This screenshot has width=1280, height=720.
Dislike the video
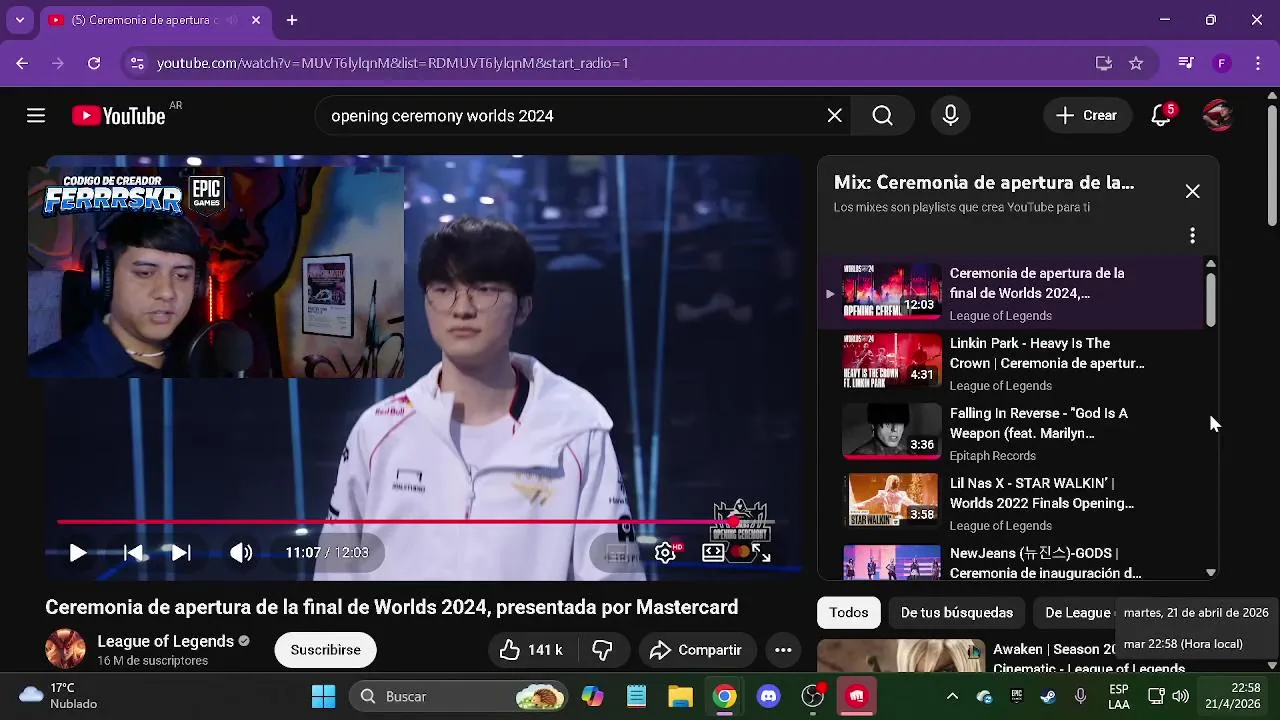[x=602, y=650]
